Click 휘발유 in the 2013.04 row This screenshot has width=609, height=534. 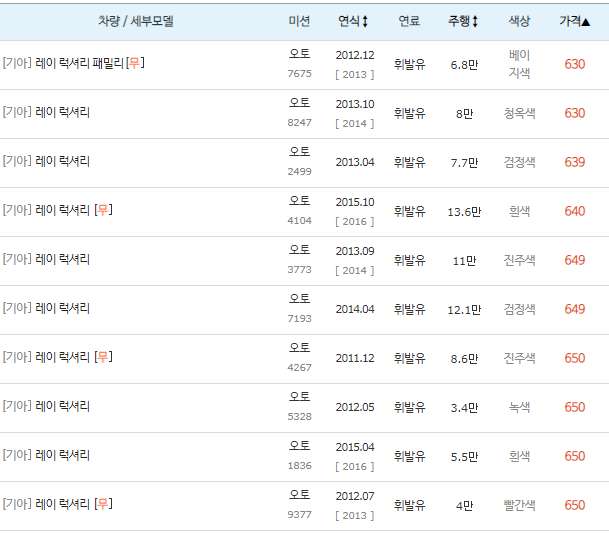[x=409, y=162]
